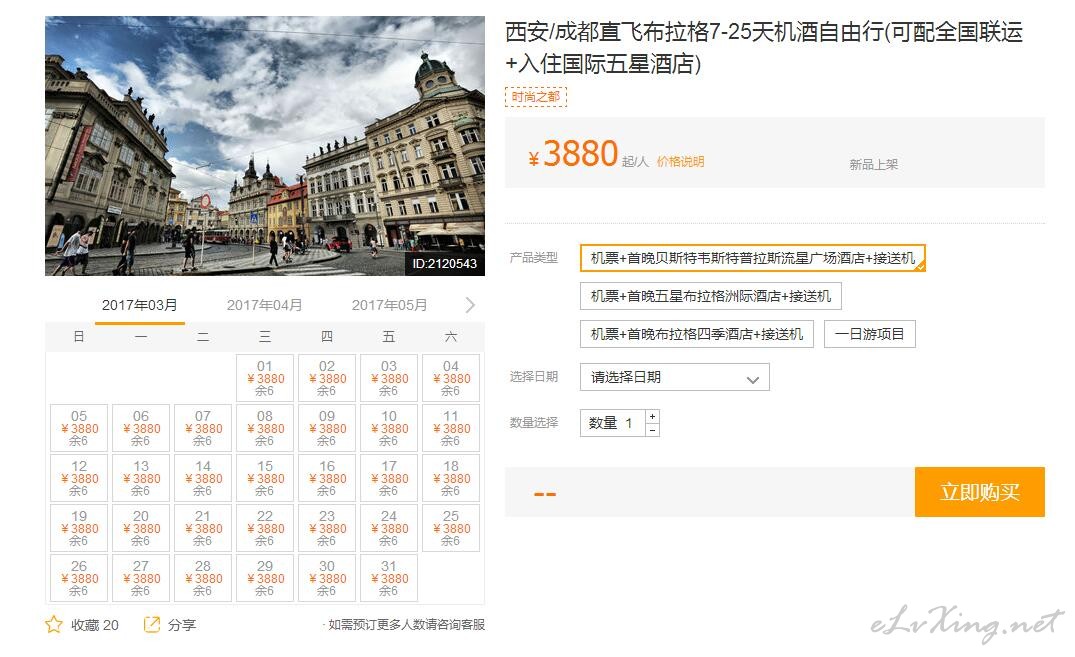Select March 16 on calendar
This screenshot has height=657, width=1075.
click(x=327, y=478)
